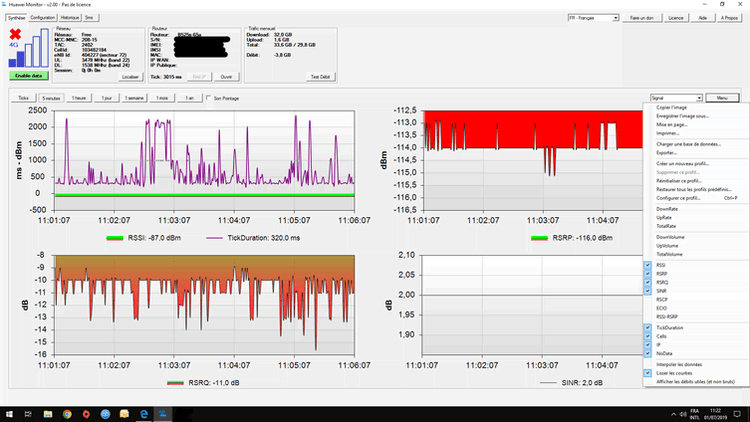Image resolution: width=750 pixels, height=422 pixels.
Task: Click the Huawei Monitor taskbar icon
Action: 163,414
